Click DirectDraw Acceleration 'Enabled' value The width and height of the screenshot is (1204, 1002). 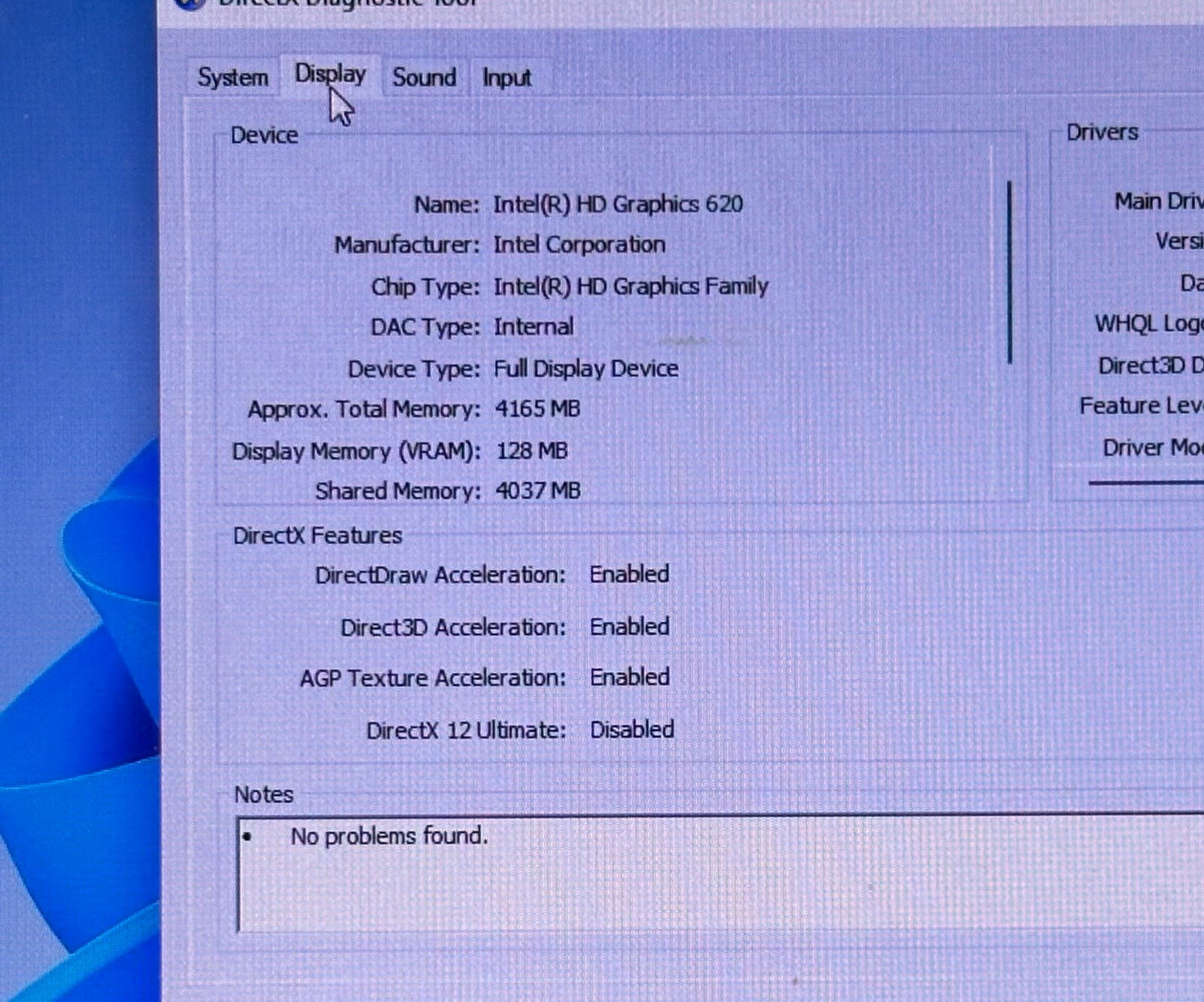[x=629, y=574]
